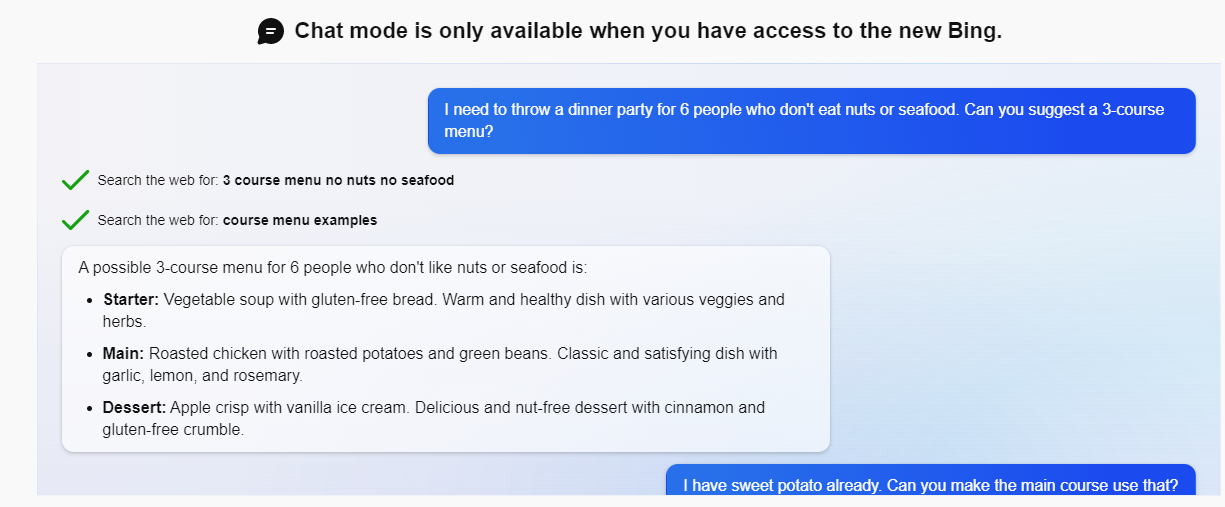Image resolution: width=1225 pixels, height=507 pixels.
Task: Click the chat bubble icon in header
Action: [x=270, y=32]
